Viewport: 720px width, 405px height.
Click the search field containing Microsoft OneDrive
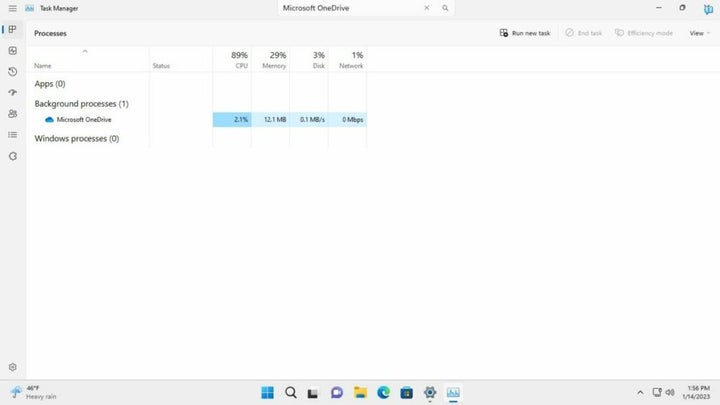(350, 8)
